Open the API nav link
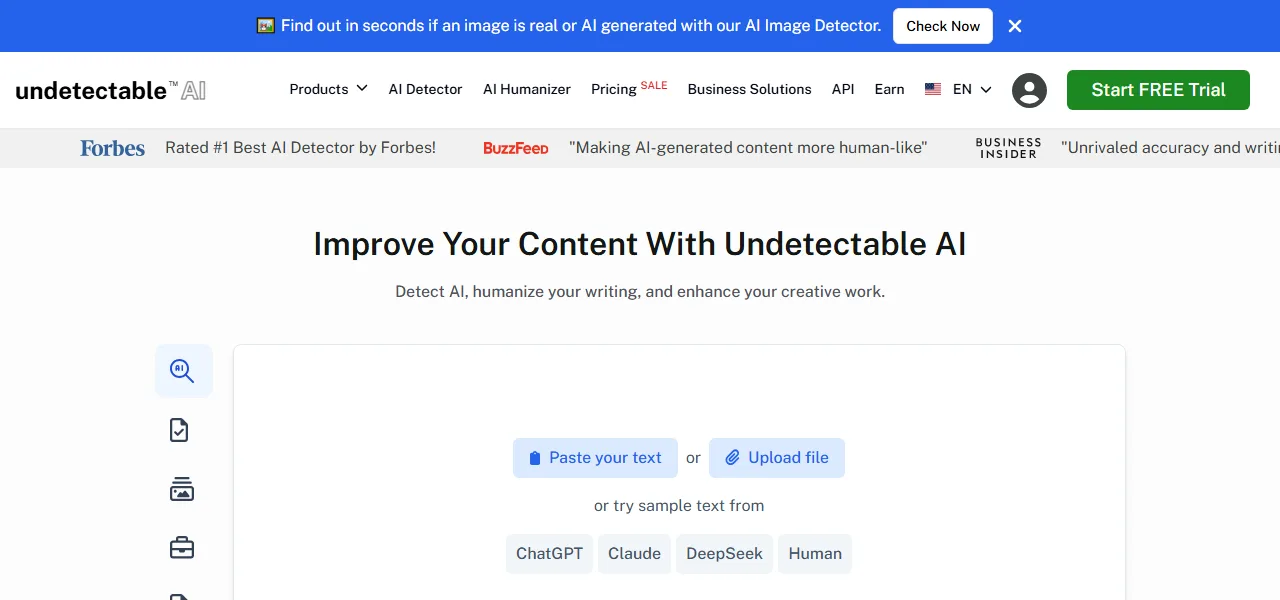This screenshot has width=1280, height=600. [843, 89]
